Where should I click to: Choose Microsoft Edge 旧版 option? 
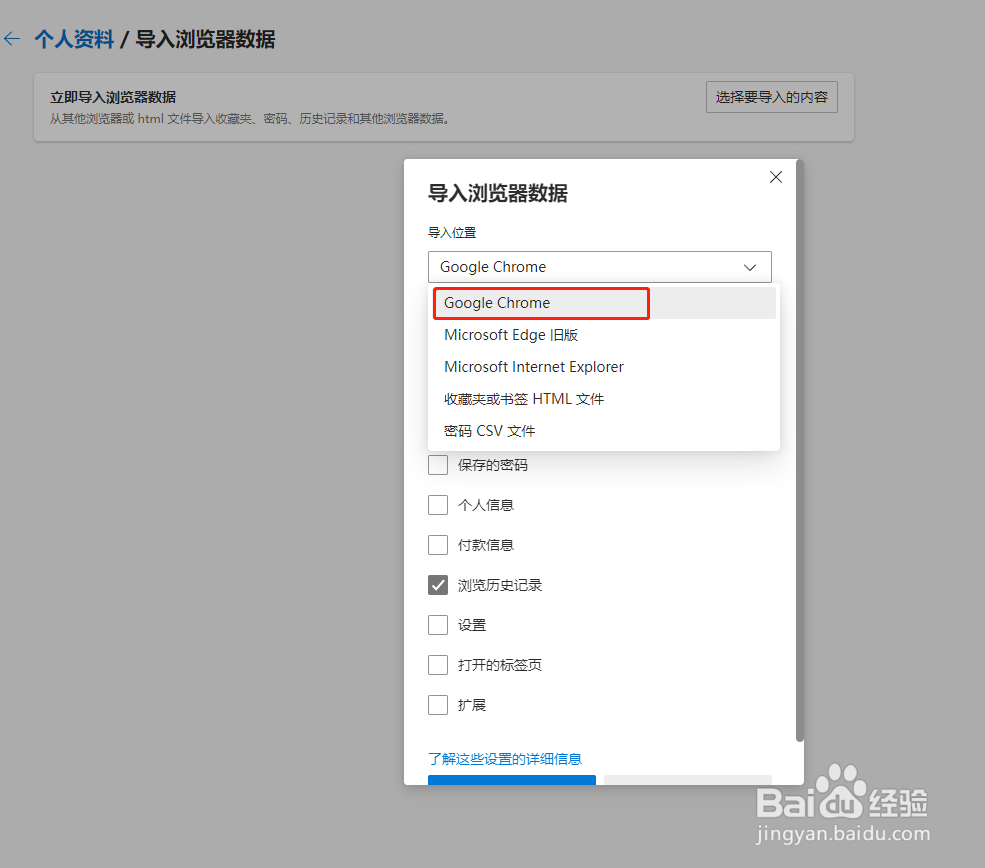pos(603,335)
